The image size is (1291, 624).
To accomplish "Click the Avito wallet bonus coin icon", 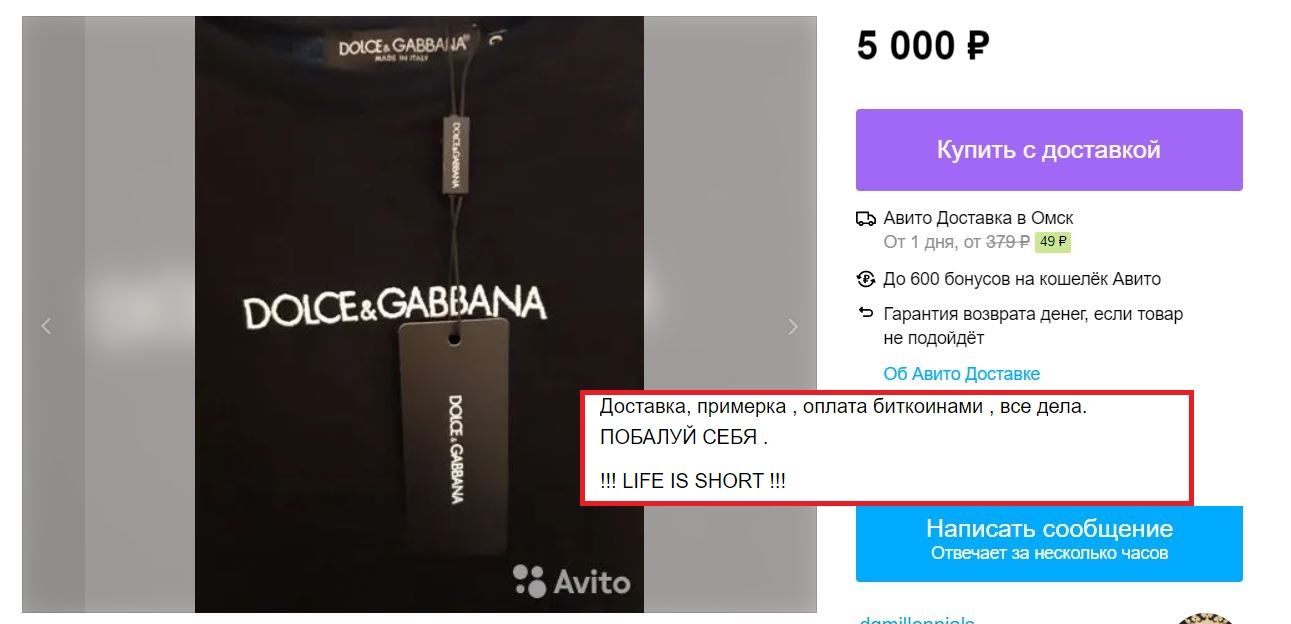I will point(866,279).
